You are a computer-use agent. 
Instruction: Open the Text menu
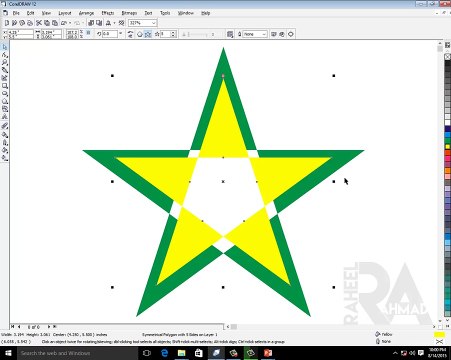coord(148,13)
